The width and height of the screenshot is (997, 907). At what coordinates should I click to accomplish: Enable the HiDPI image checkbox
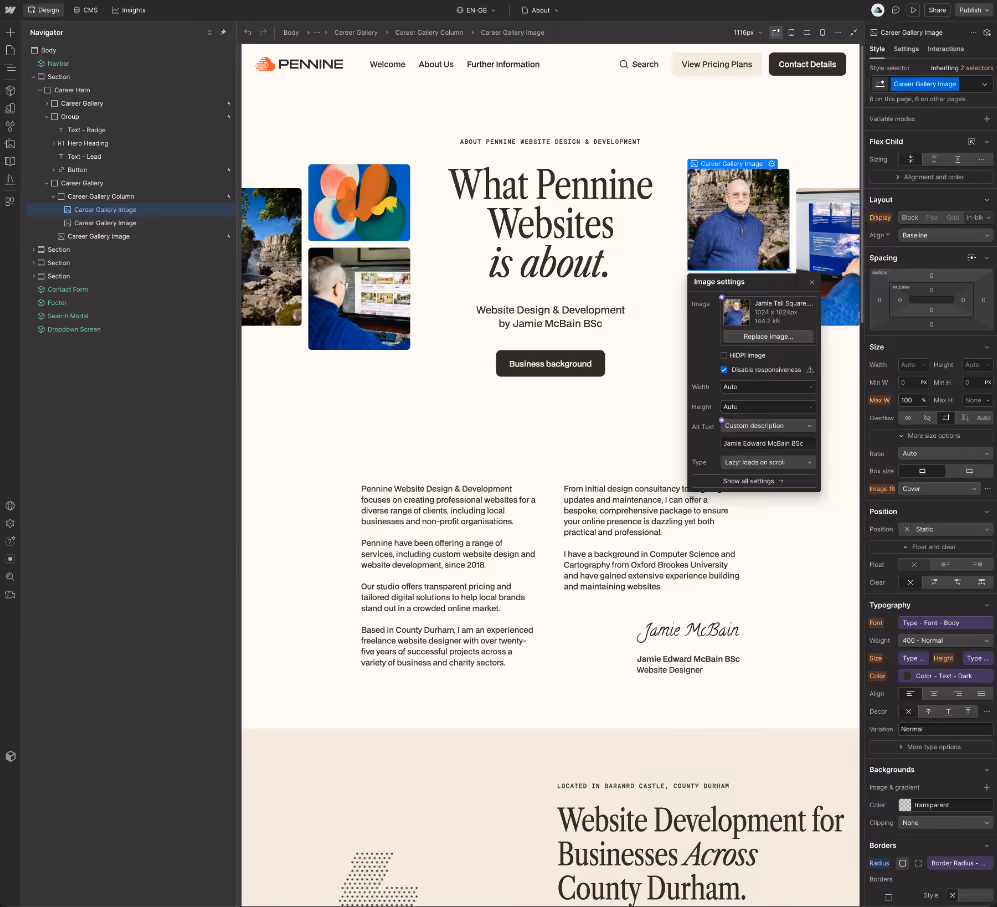pyautogui.click(x=724, y=356)
